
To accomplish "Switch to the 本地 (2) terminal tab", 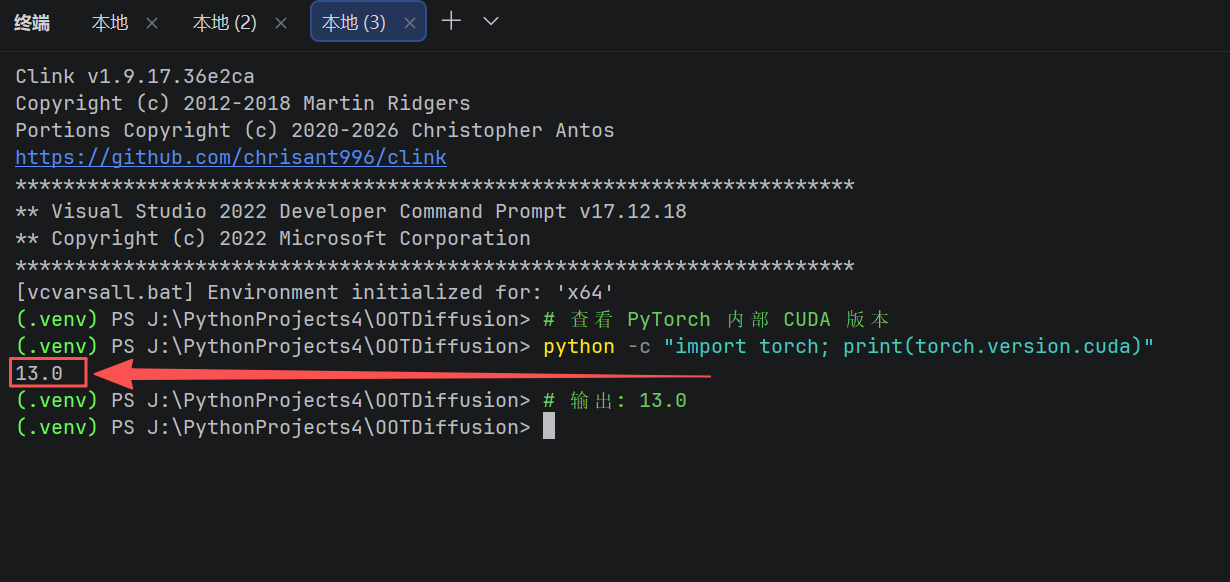I will pyautogui.click(x=225, y=22).
